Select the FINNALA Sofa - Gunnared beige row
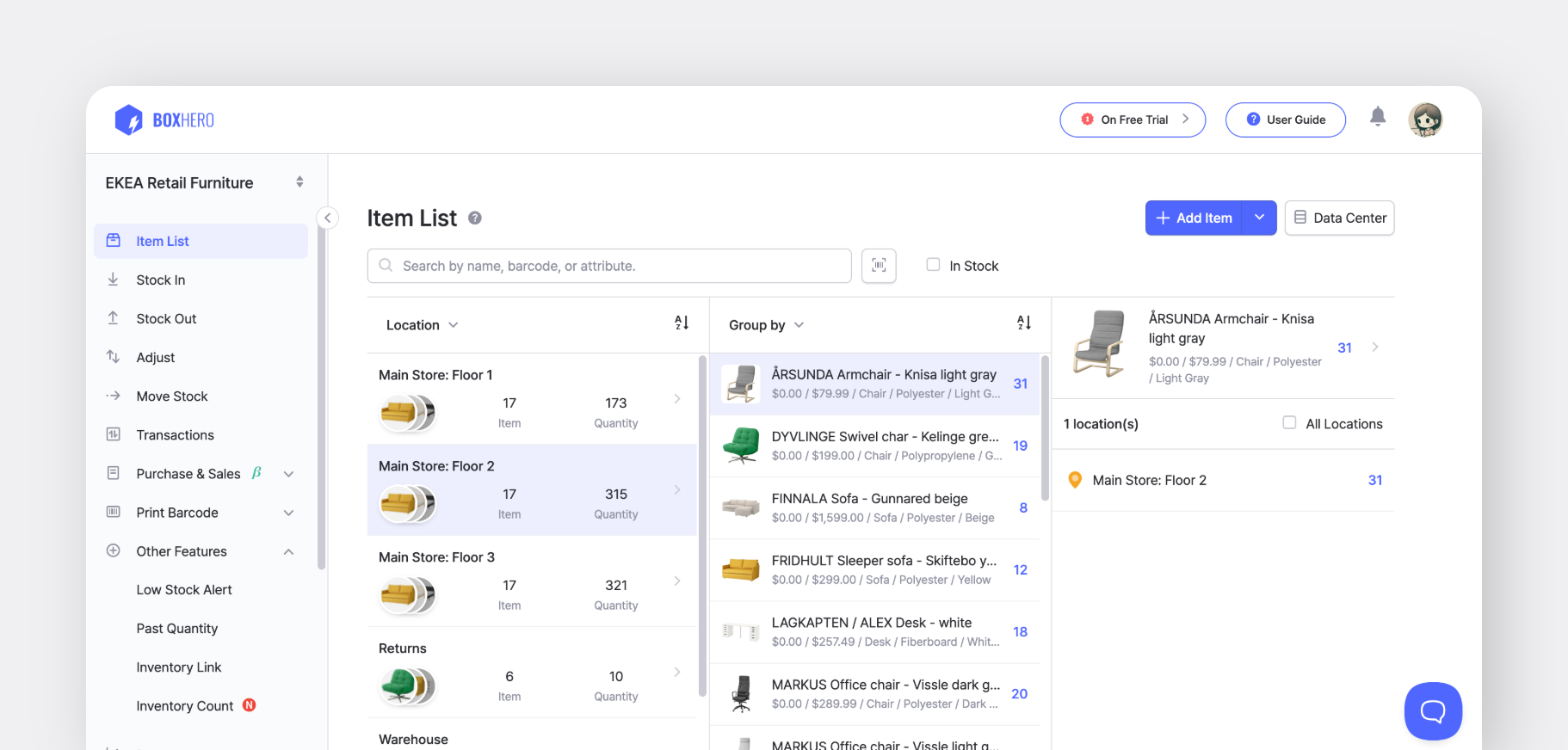The width and height of the screenshot is (1568, 750). click(874, 507)
